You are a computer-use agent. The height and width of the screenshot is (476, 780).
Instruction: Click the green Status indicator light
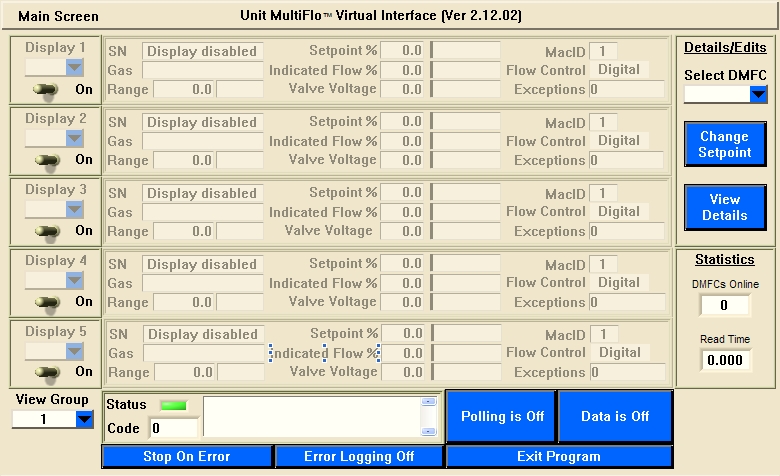pyautogui.click(x=174, y=405)
